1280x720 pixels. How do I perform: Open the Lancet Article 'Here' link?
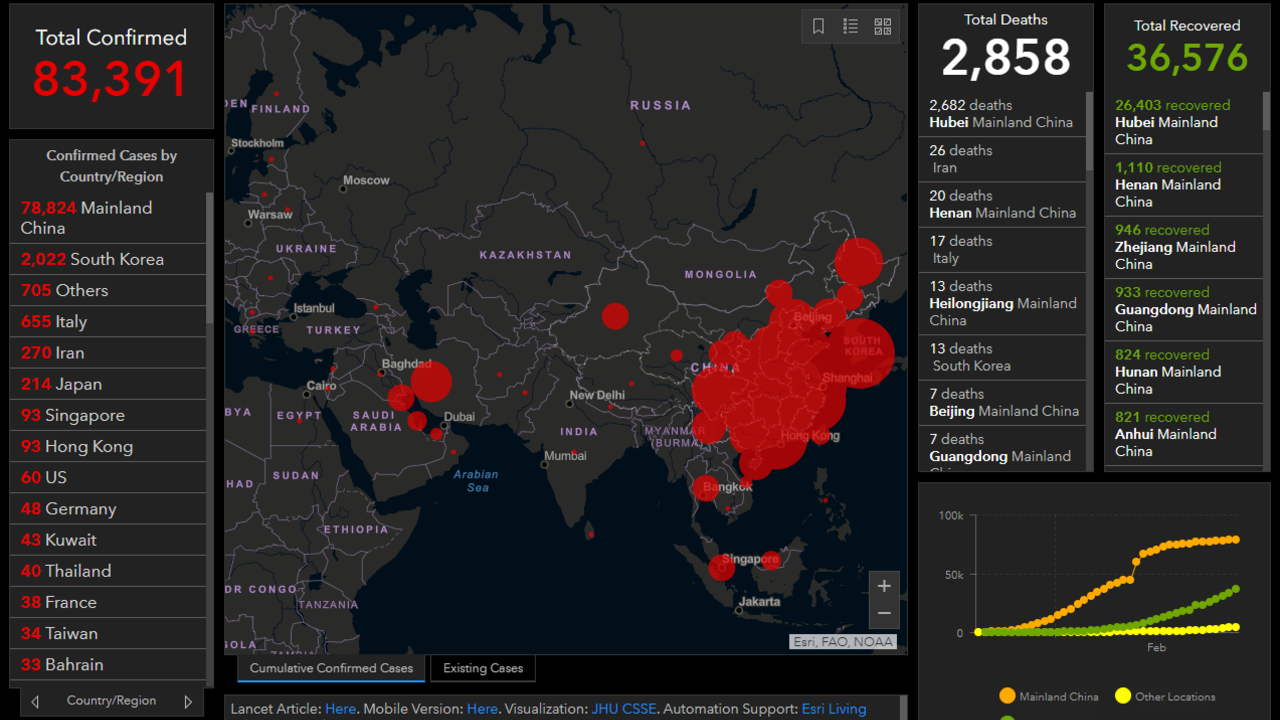tap(340, 709)
